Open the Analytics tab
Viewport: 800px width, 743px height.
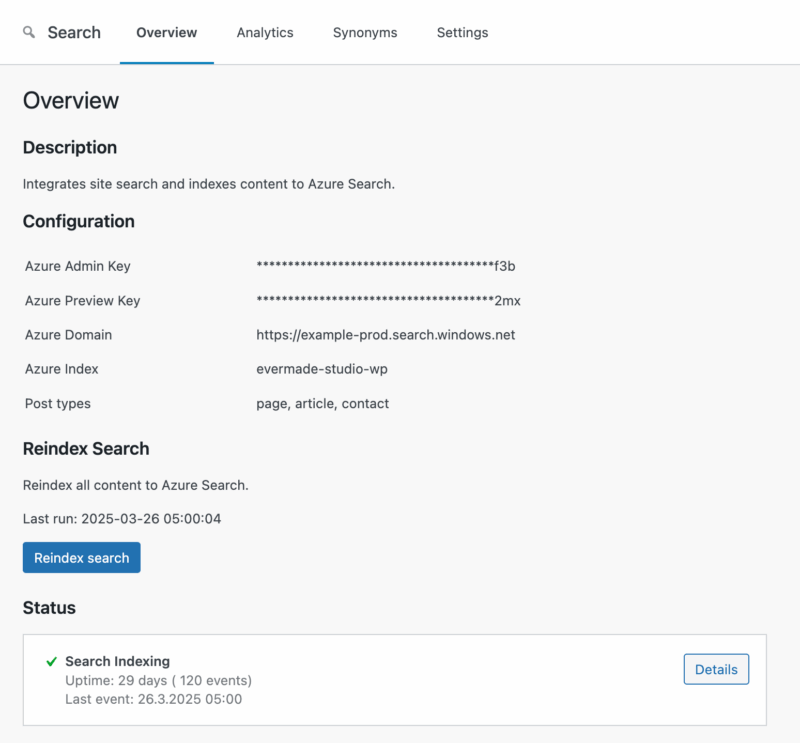point(265,33)
